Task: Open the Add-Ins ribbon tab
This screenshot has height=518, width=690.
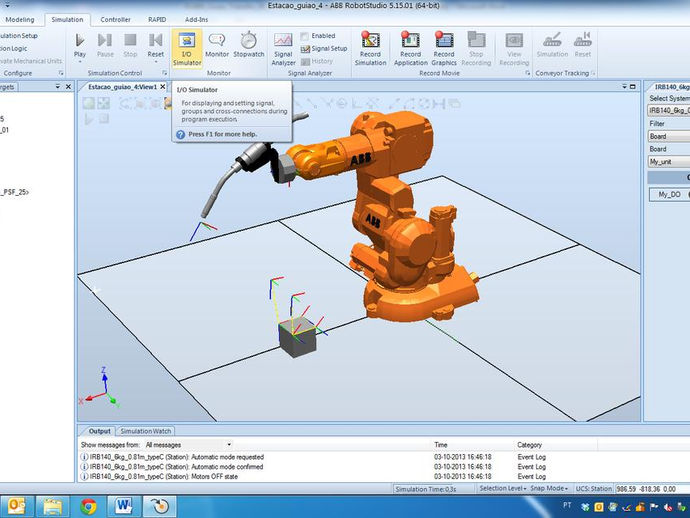Action: [x=196, y=19]
